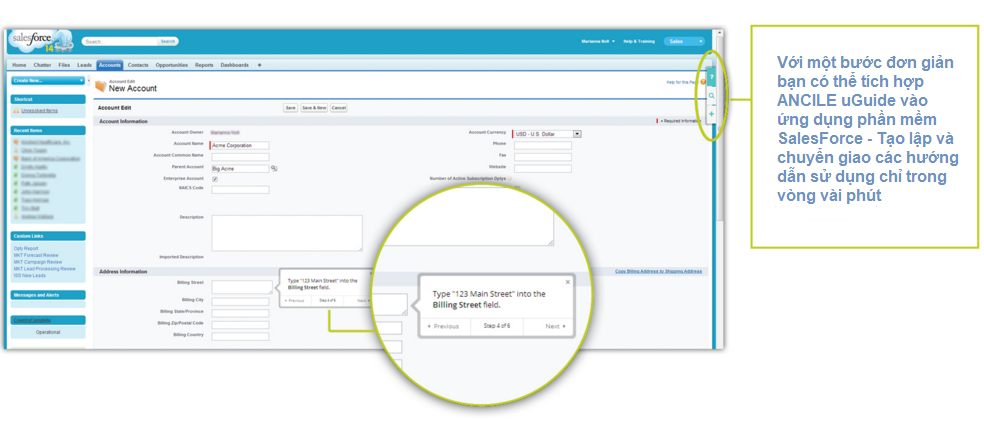
Task: Click the Parent Account field
Action: pos(240,168)
